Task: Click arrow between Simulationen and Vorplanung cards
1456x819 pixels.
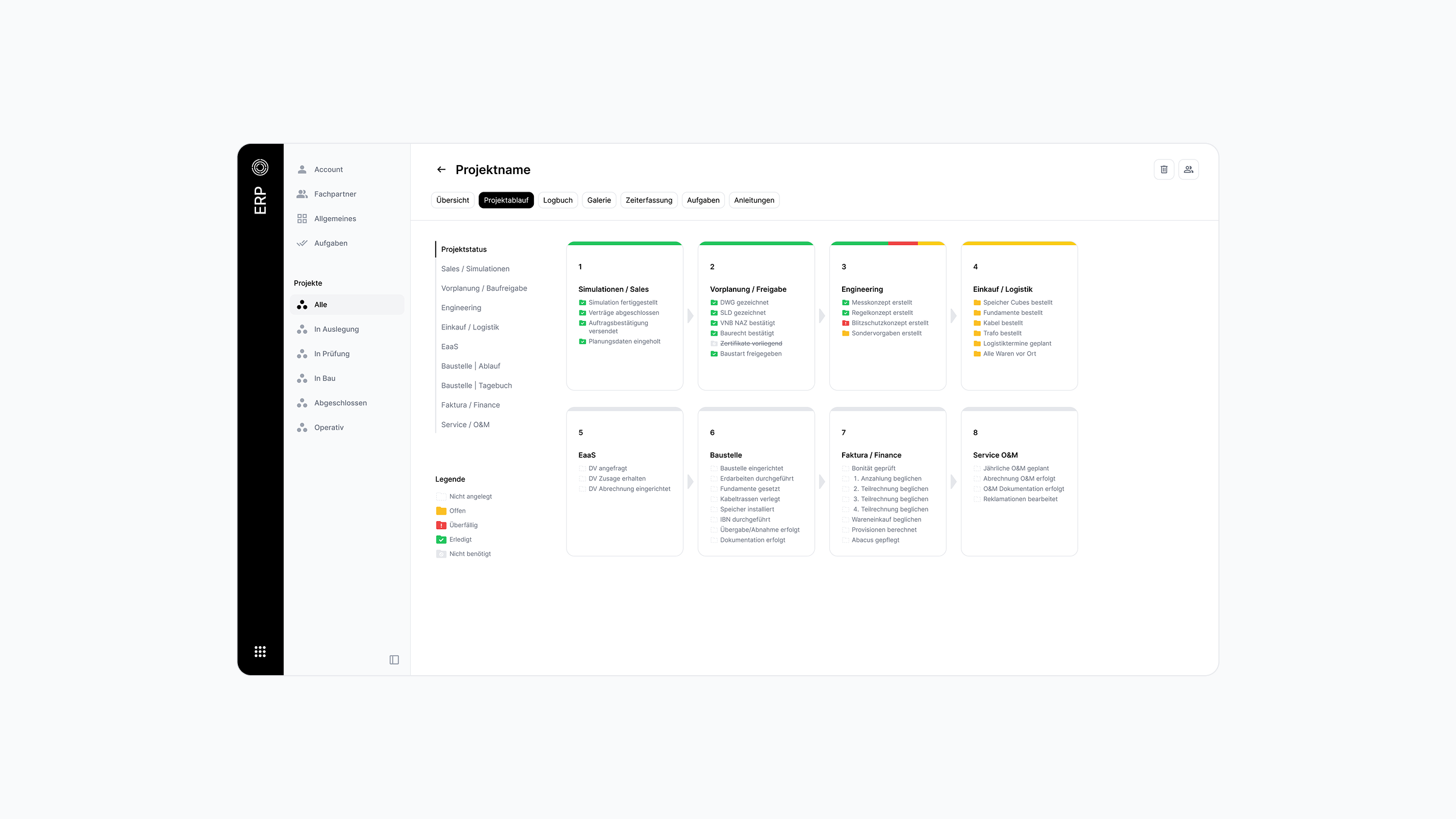Action: 690,315
